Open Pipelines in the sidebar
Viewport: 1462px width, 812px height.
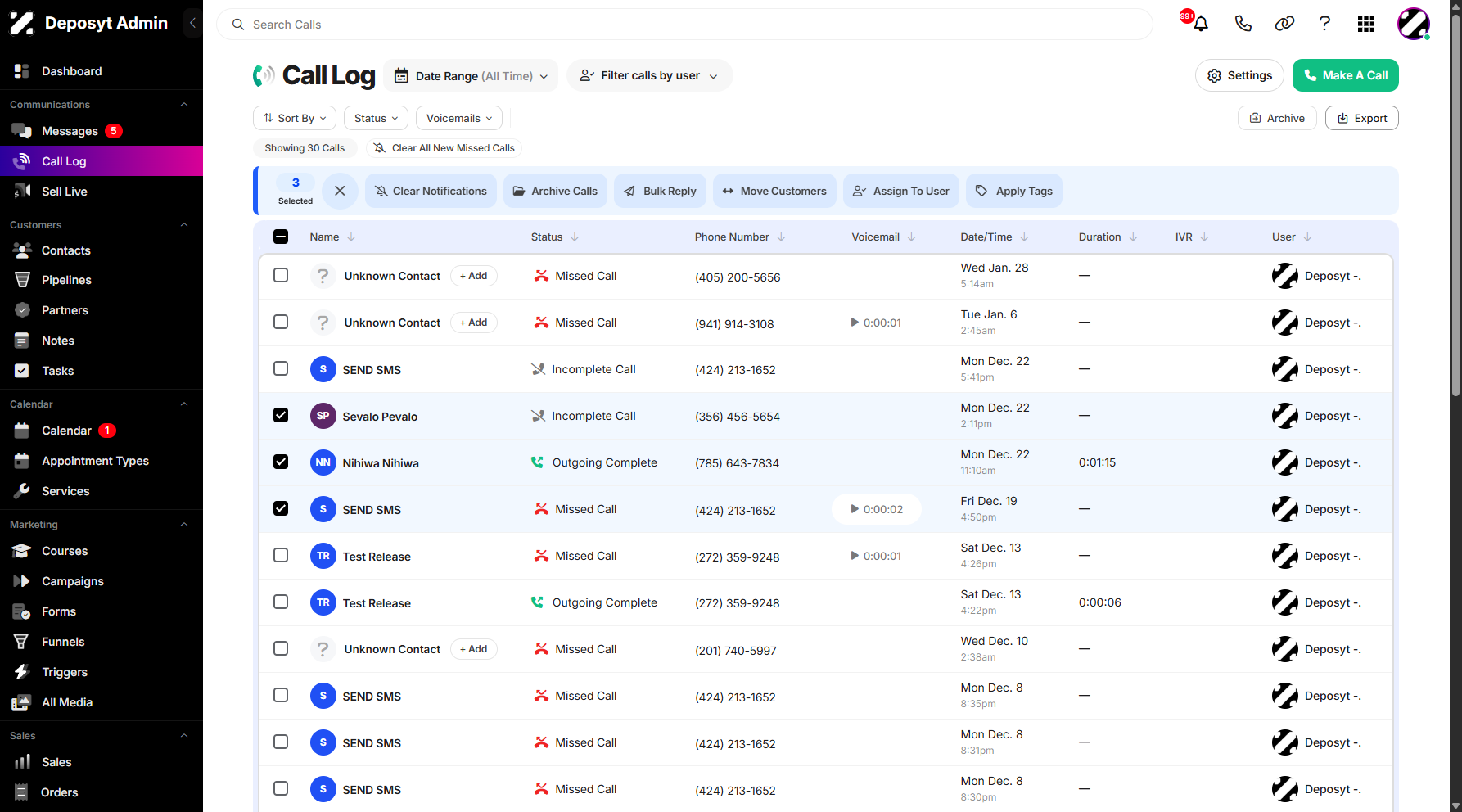102,280
